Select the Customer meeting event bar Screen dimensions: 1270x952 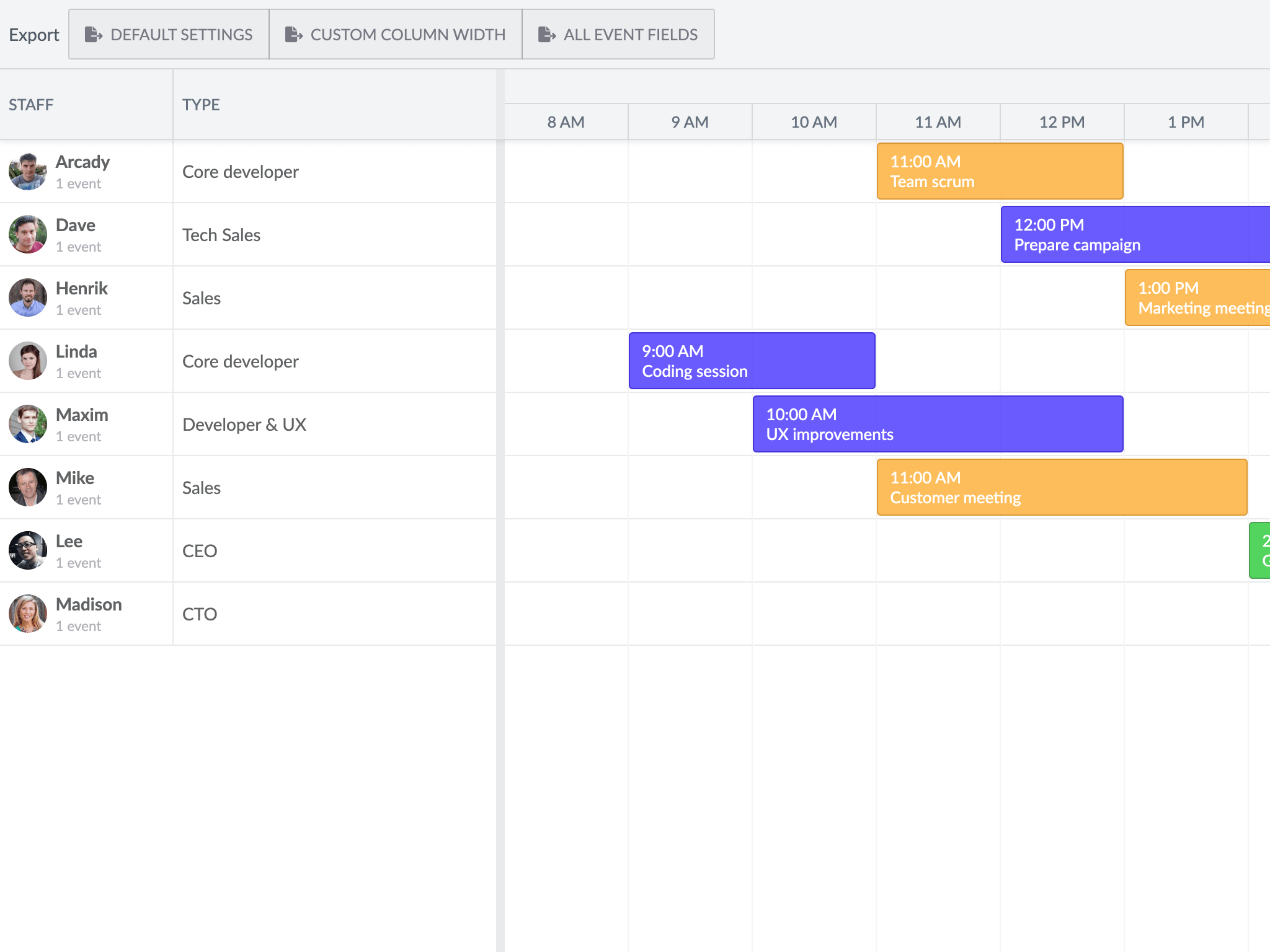pyautogui.click(x=1060, y=487)
